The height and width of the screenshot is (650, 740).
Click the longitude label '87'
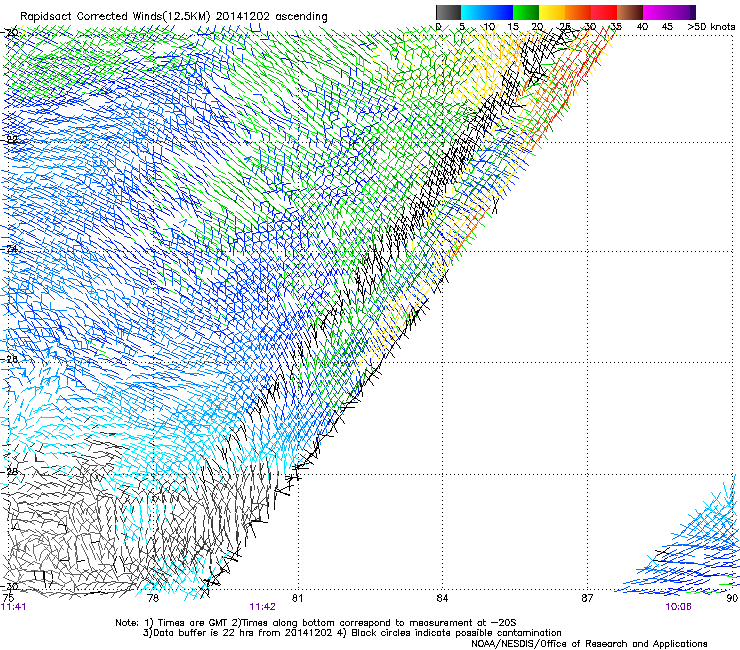click(587, 598)
